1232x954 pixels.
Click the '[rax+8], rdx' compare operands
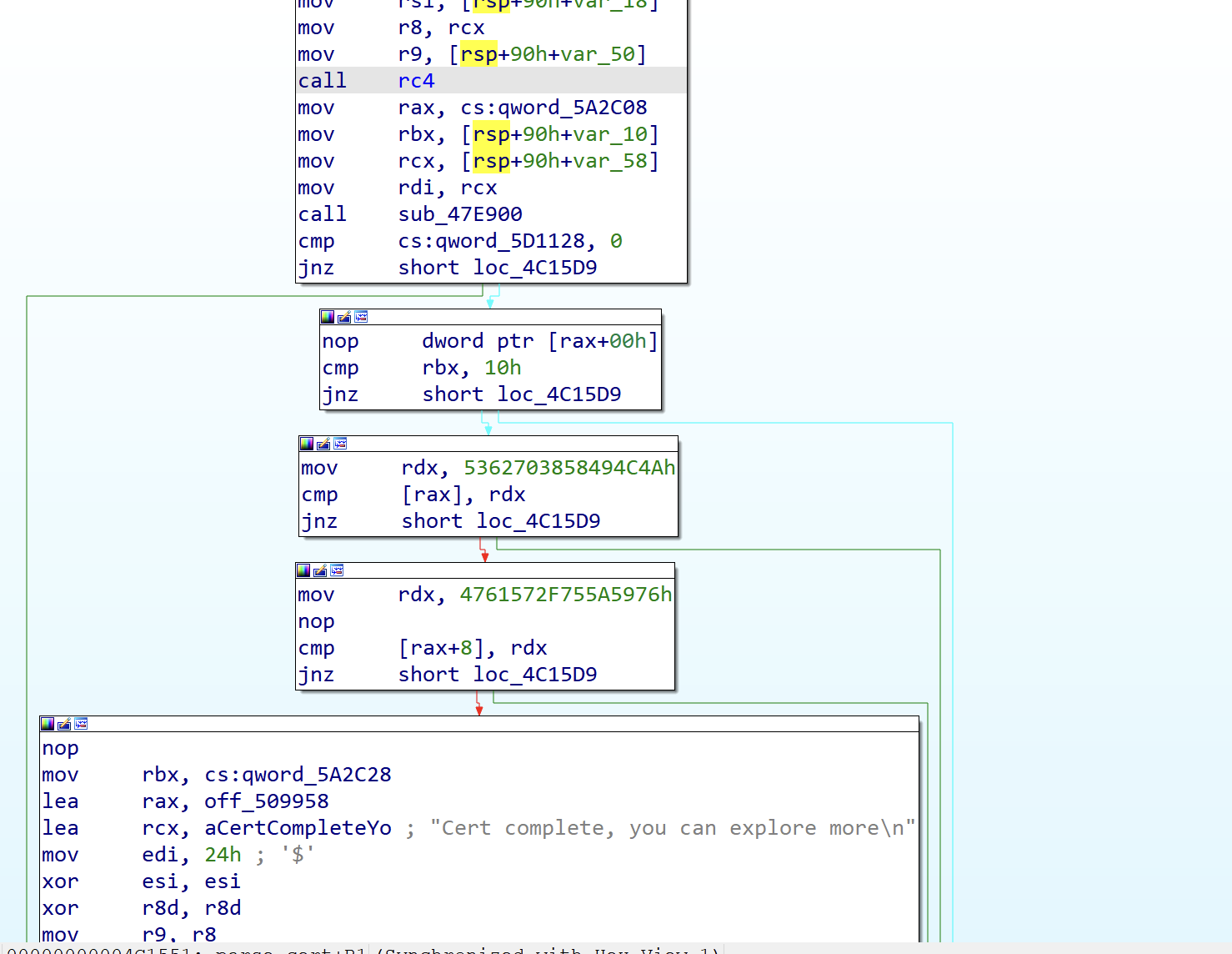473,648
